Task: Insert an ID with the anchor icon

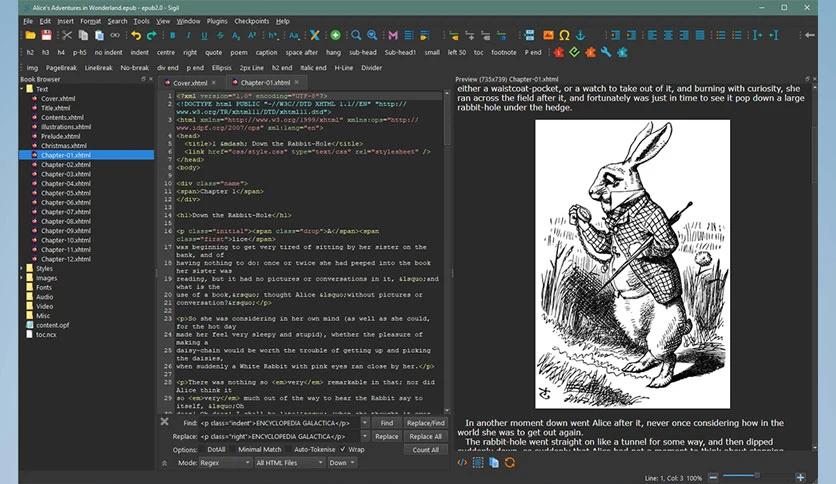Action: tap(580, 35)
